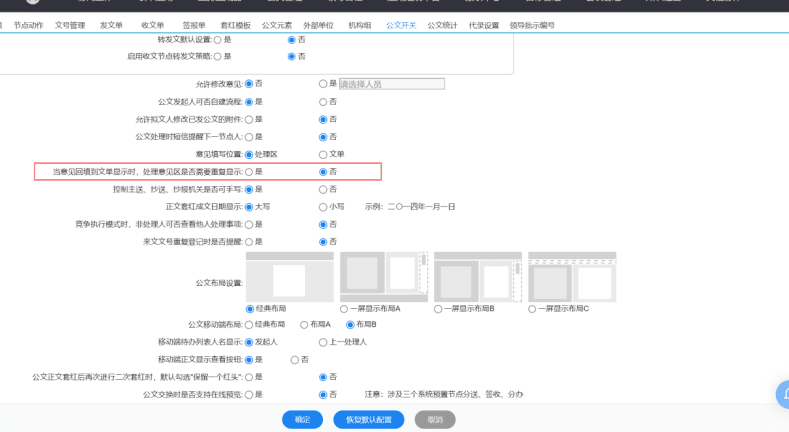Choose 是 for 默认勾选保留一个红头

point(249,378)
